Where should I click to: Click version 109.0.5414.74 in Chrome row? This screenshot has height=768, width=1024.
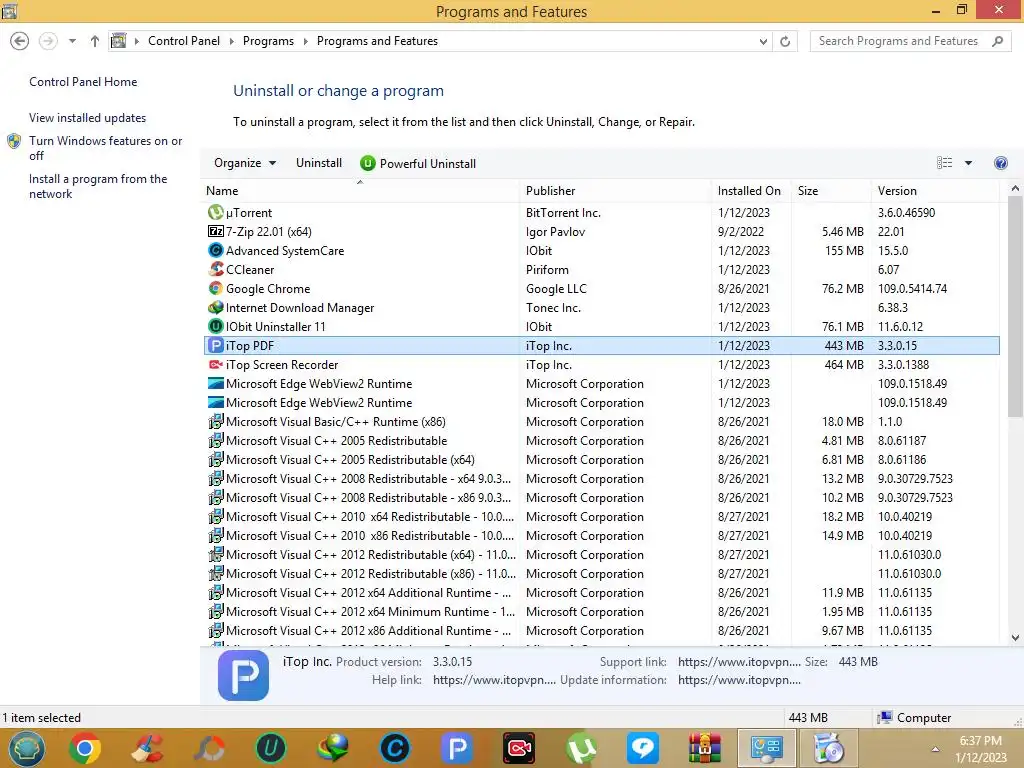pyautogui.click(x=912, y=288)
